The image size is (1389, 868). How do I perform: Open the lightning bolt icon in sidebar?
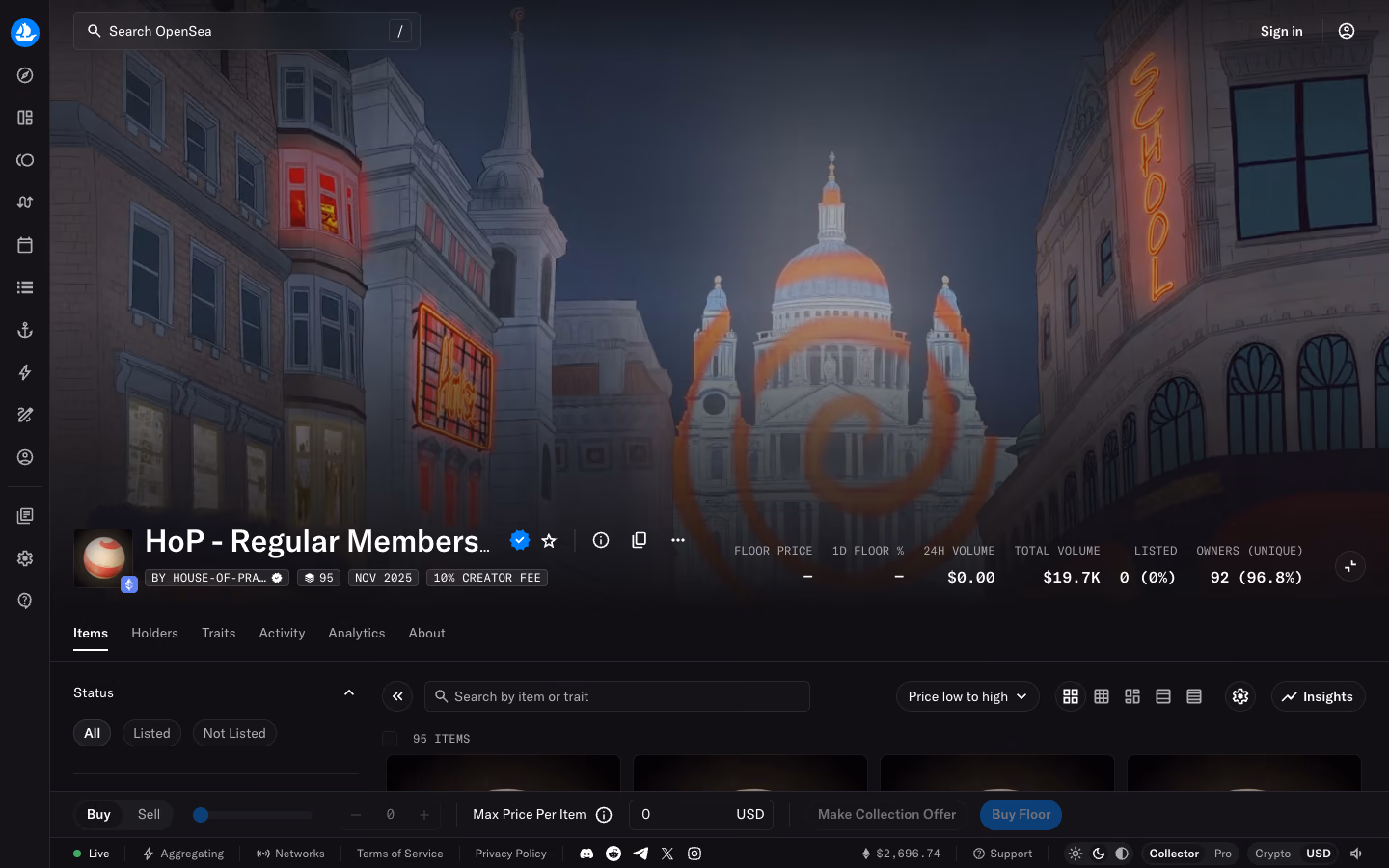click(25, 372)
